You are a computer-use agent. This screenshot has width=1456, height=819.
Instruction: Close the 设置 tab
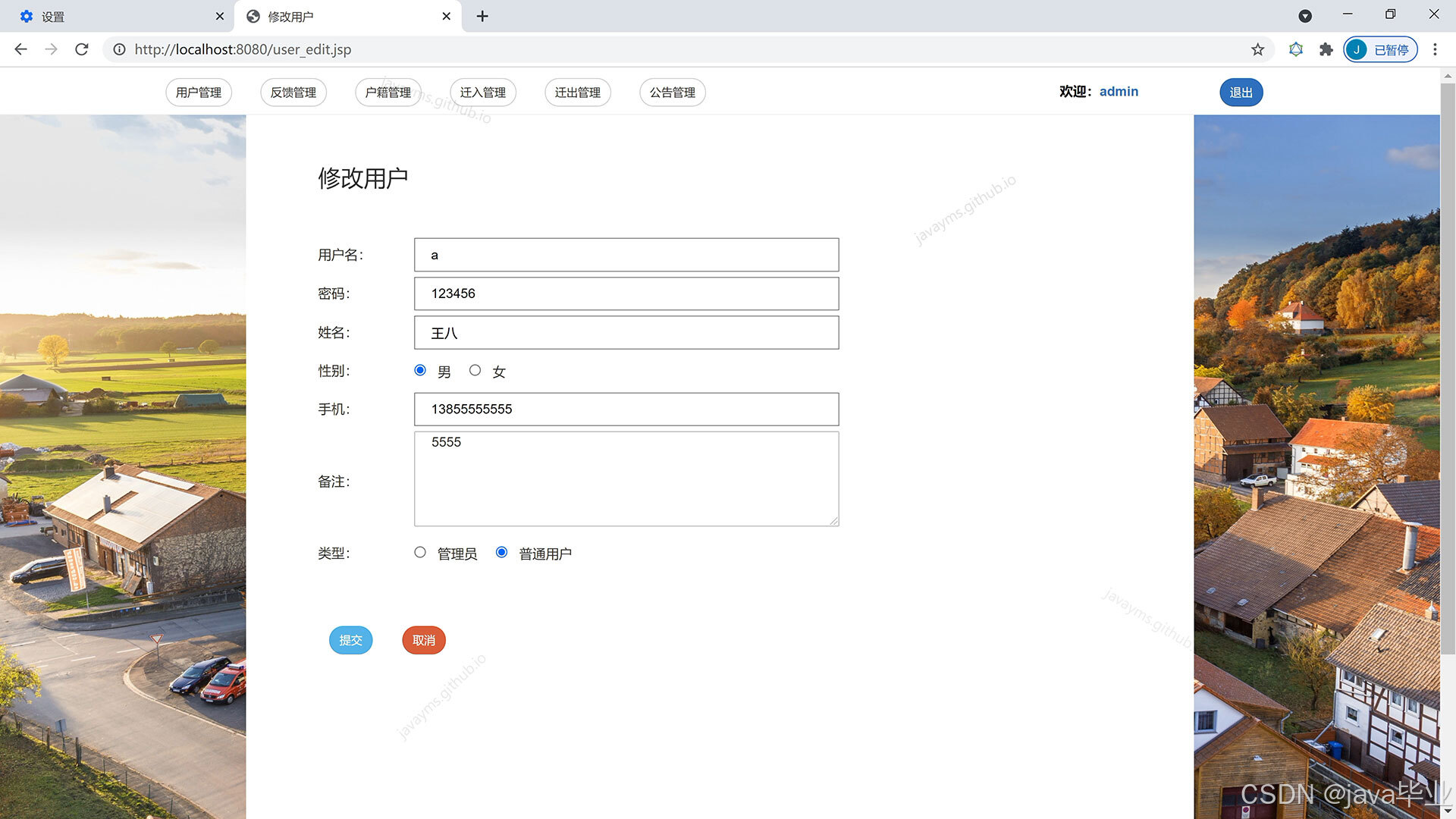click(x=220, y=16)
